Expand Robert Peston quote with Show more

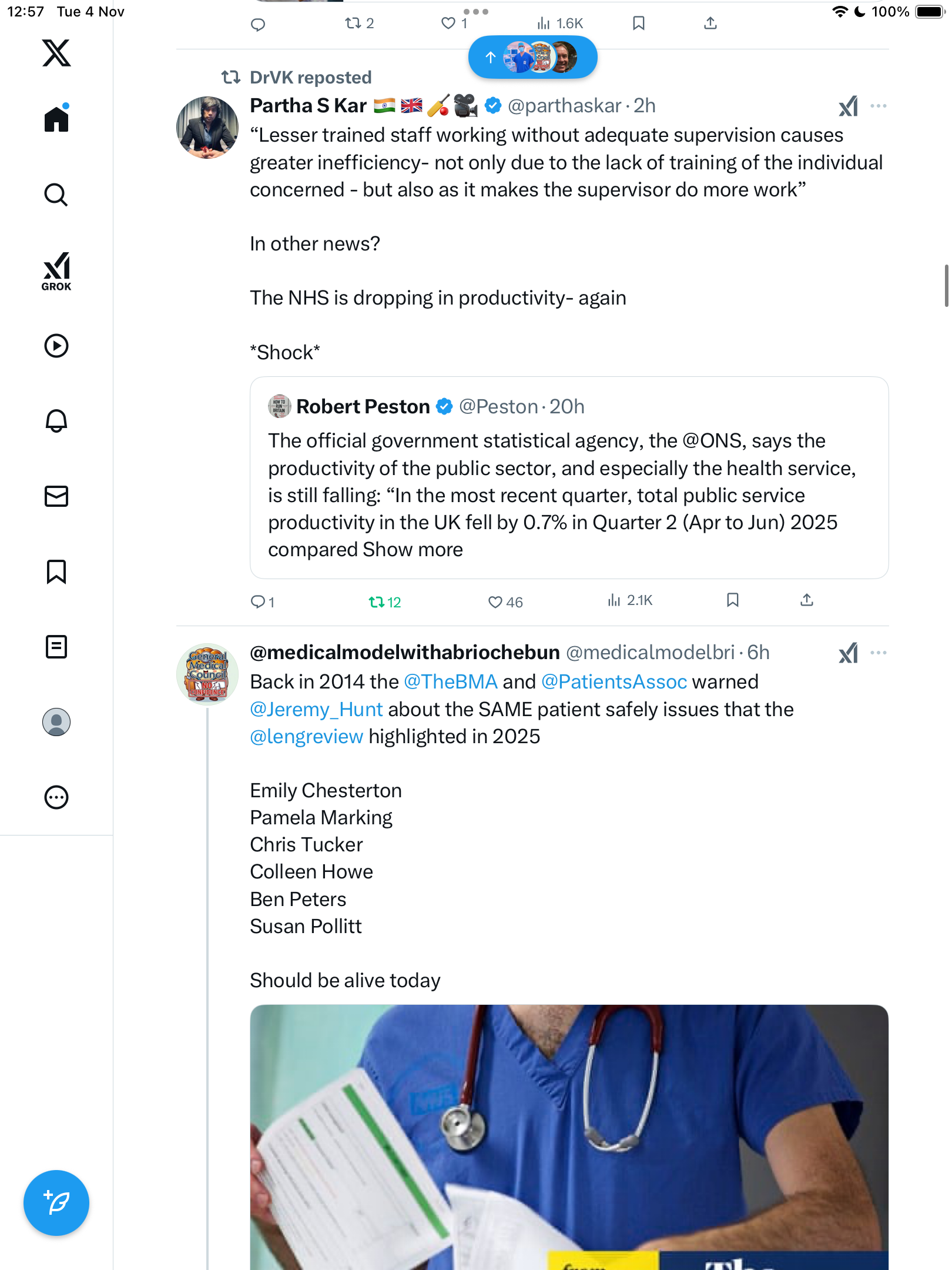[413, 550]
